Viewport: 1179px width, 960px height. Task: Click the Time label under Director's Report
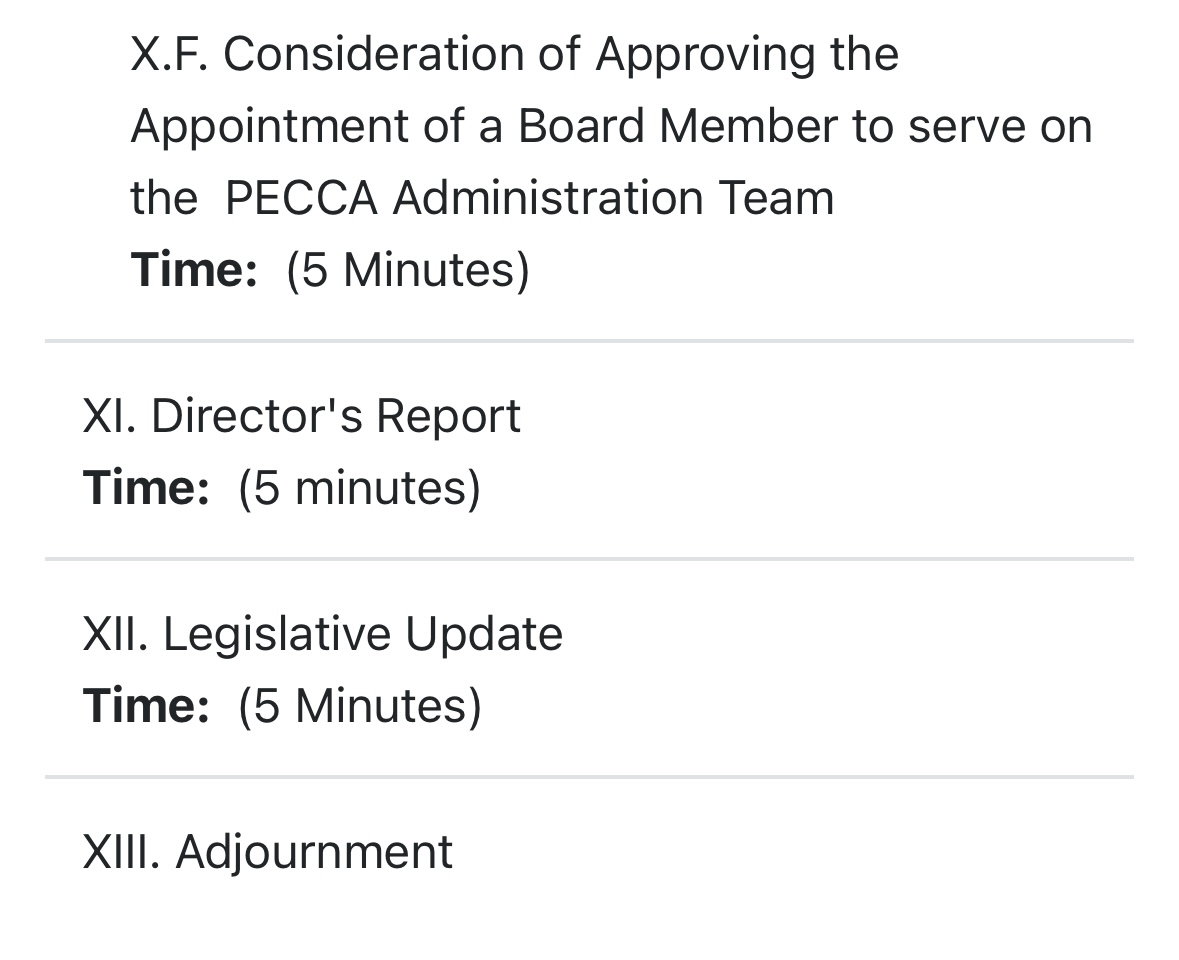point(146,488)
